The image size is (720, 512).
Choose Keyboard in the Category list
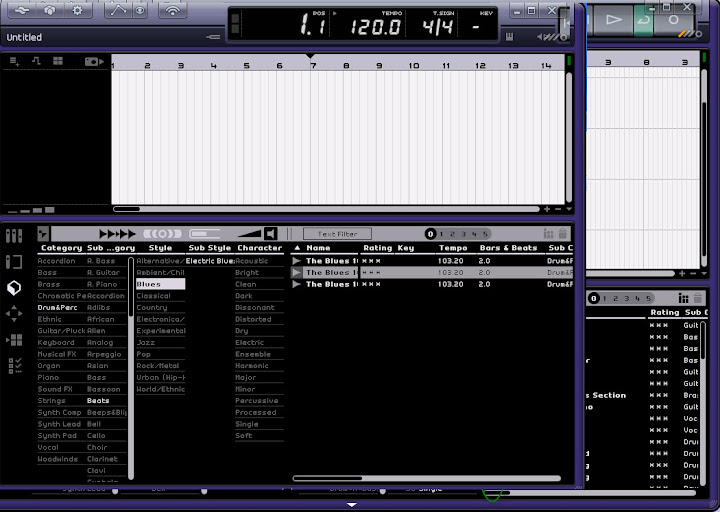click(56, 343)
